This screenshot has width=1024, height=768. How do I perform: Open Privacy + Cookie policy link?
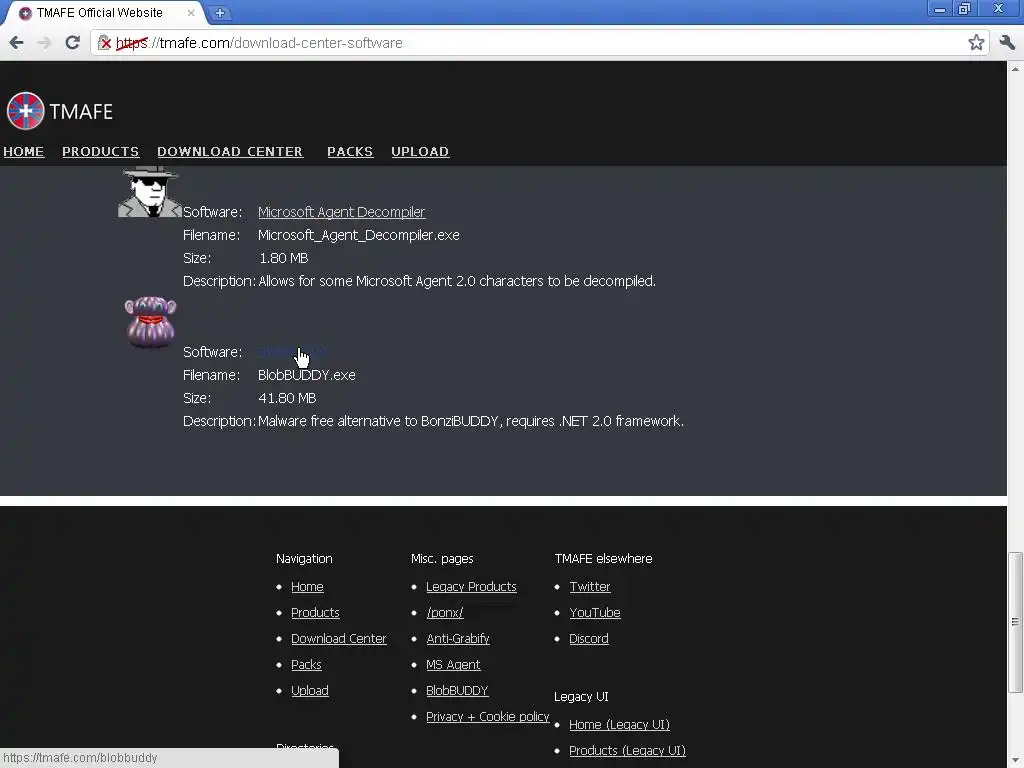coord(488,716)
